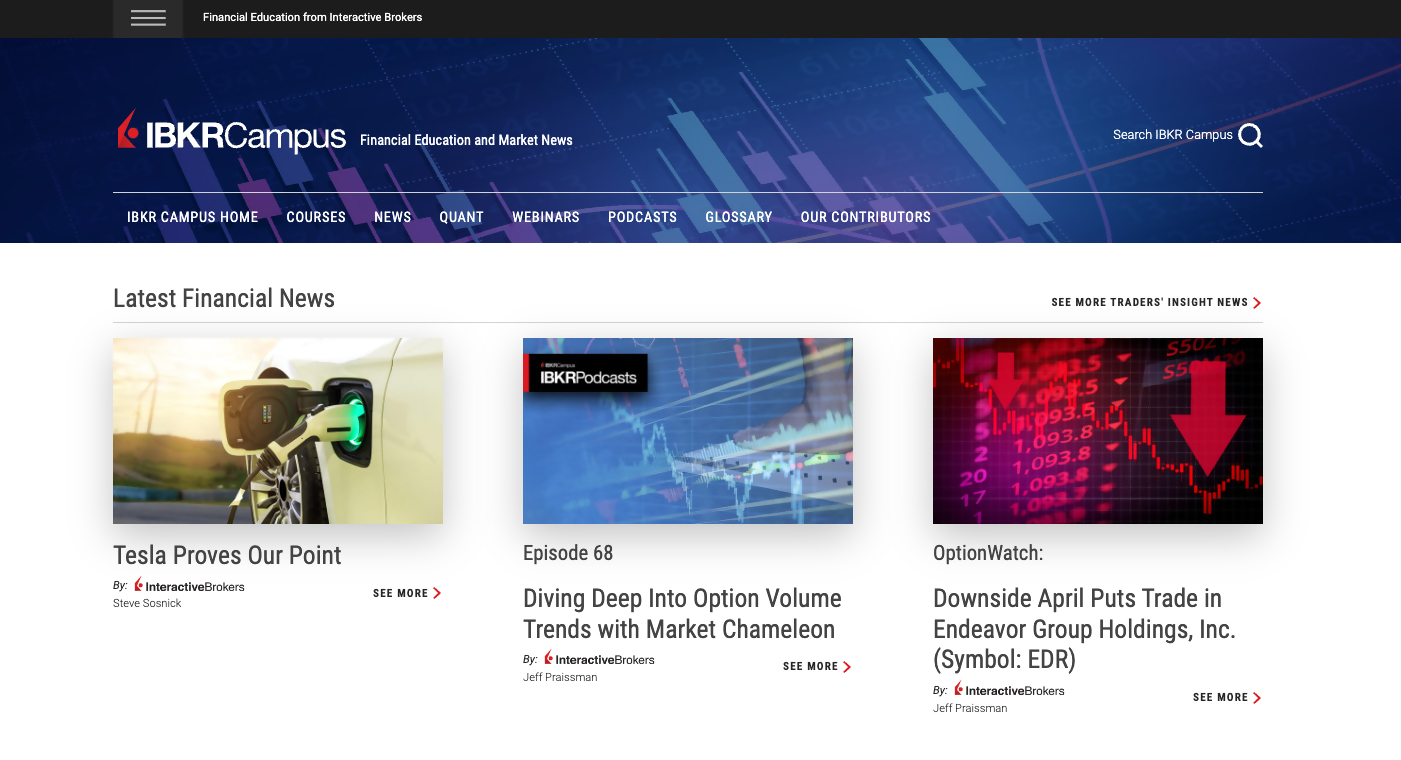Open Diving Deep Into Option Volume Trends headline

click(682, 614)
